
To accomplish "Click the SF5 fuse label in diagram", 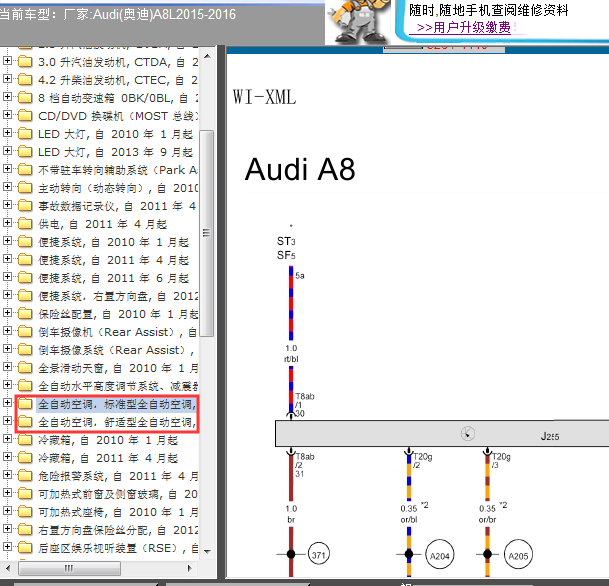I will click(286, 255).
